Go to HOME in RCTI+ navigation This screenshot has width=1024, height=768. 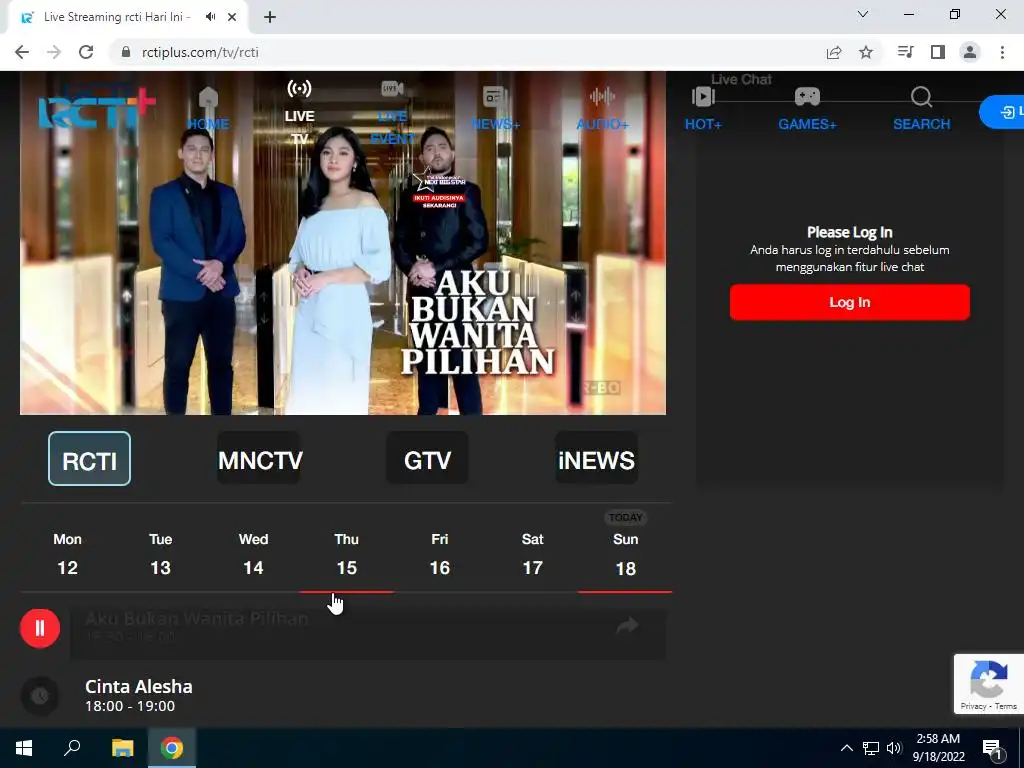[x=208, y=109]
